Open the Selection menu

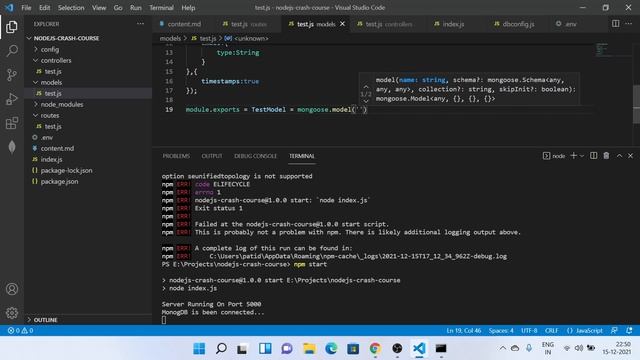tap(71, 7)
